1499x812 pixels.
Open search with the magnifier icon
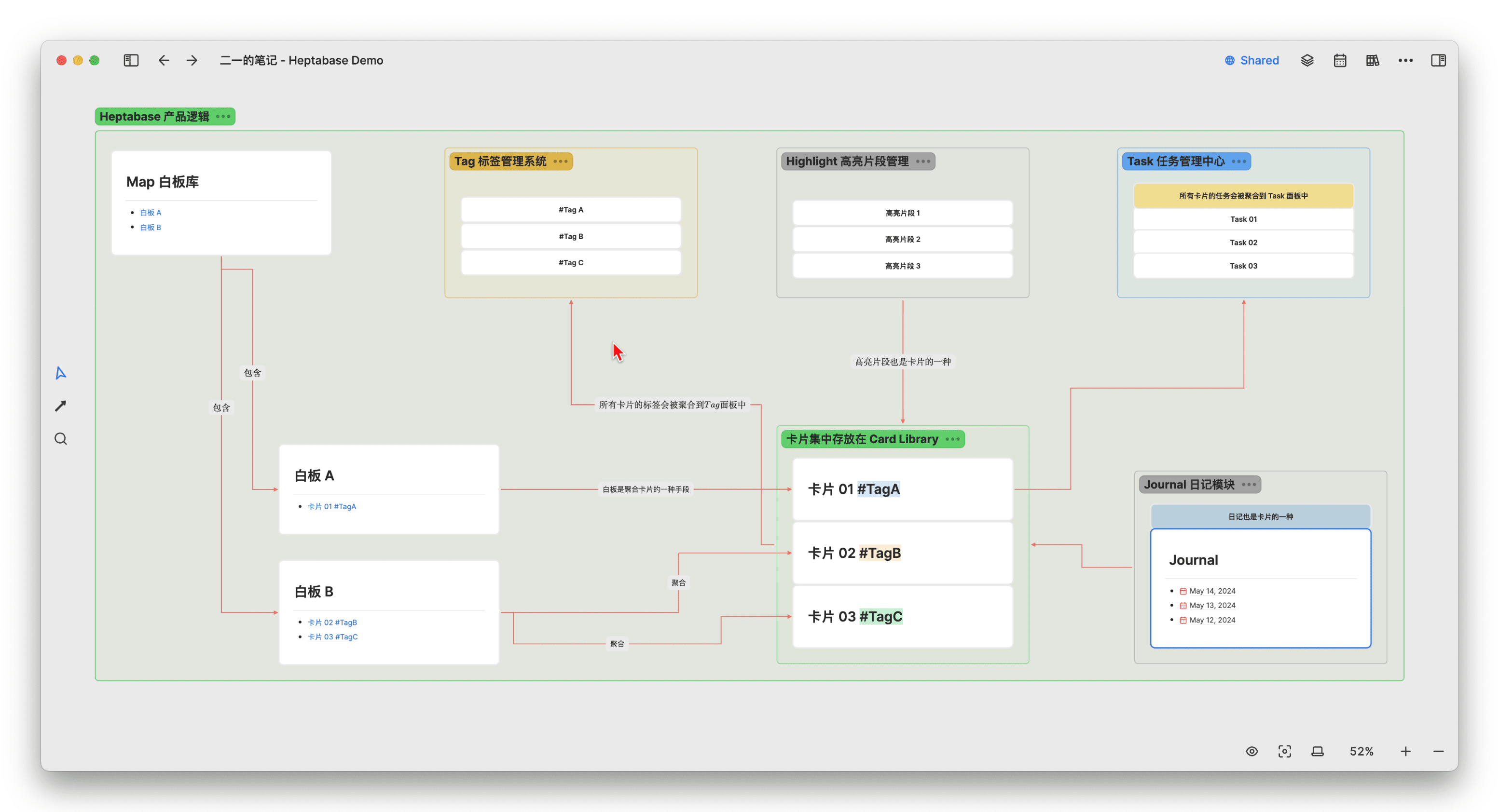pos(61,439)
